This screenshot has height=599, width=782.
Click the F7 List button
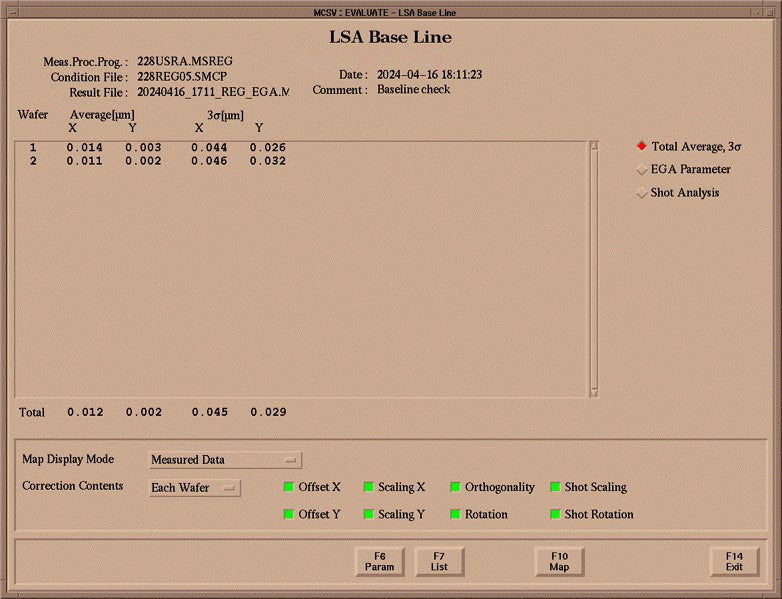point(439,562)
